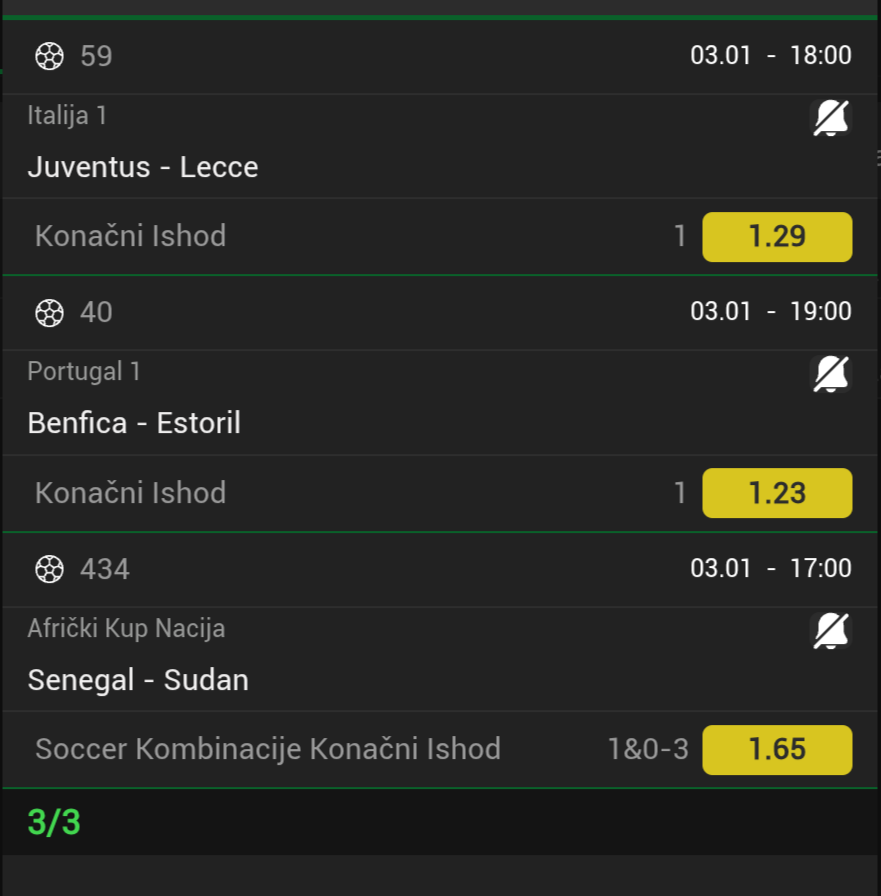Click the 3/3 ticket counter
Image resolution: width=881 pixels, height=896 pixels.
[x=54, y=822]
